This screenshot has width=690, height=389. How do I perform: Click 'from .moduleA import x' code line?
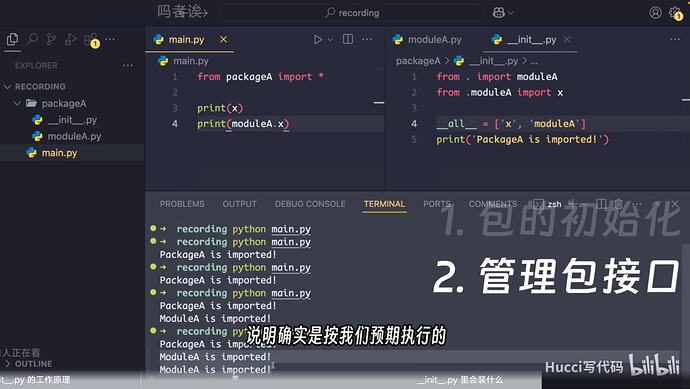499,93
